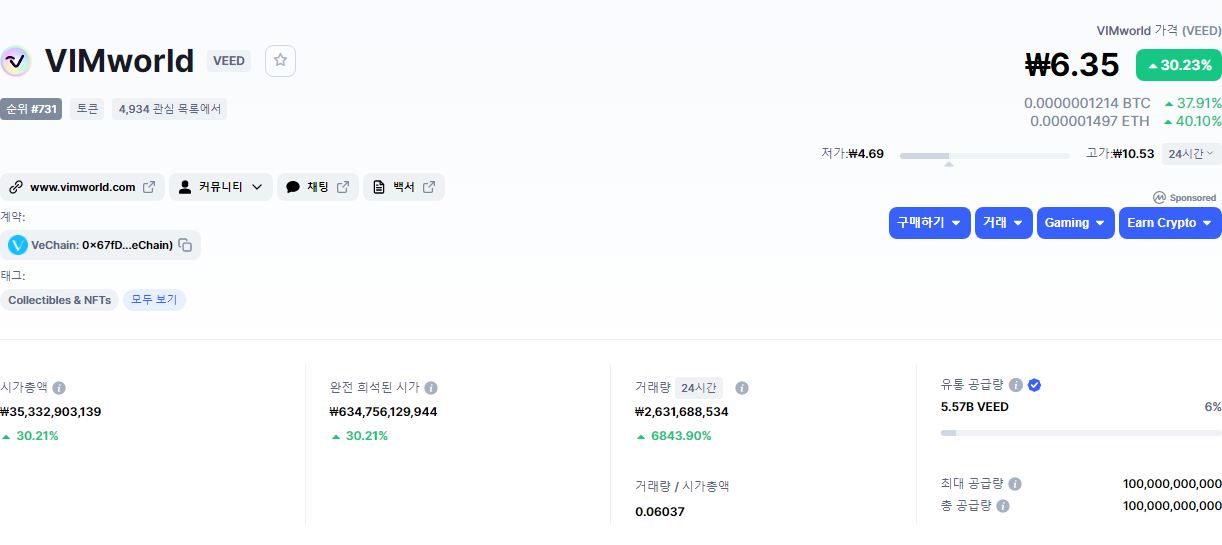Open the 채팅 link
This screenshot has width=1222, height=545.
[x=318, y=187]
